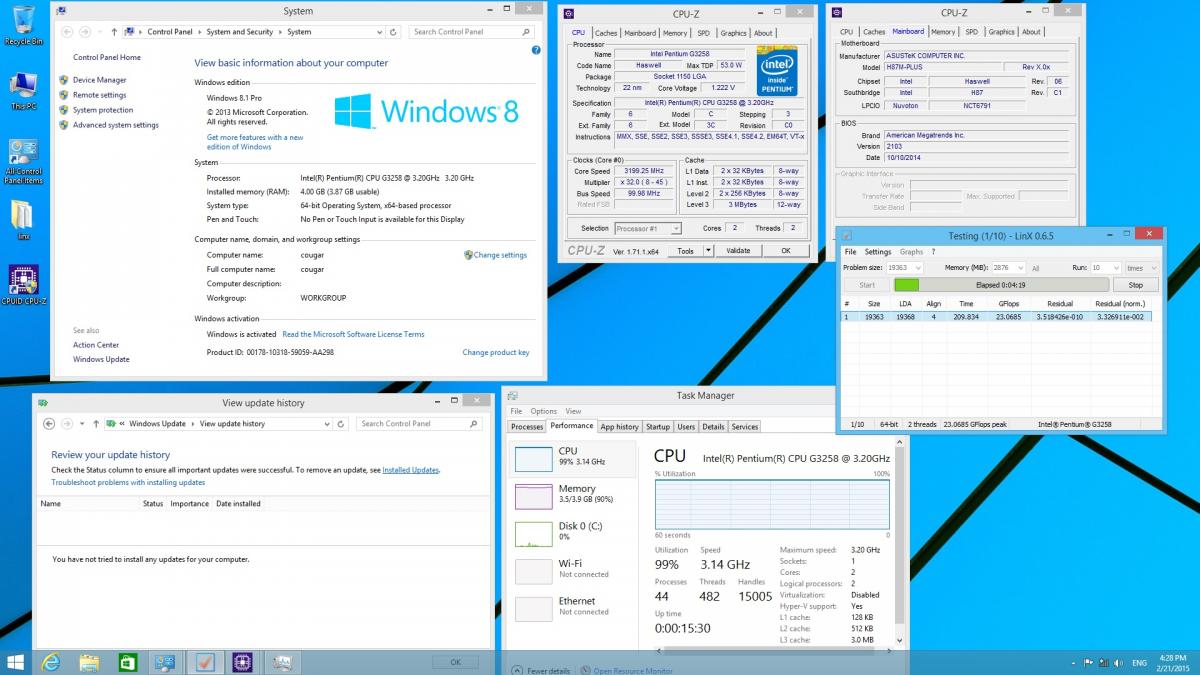Open Task Manager Options menu
Screen dimensions: 1200x675
pyautogui.click(x=544, y=411)
